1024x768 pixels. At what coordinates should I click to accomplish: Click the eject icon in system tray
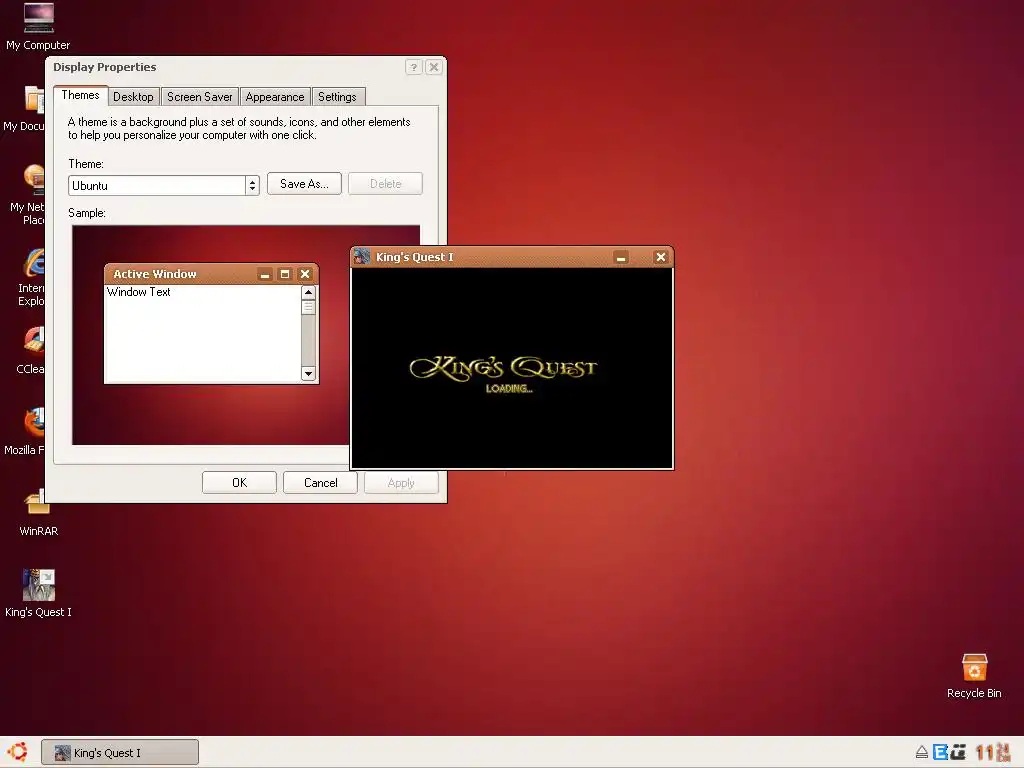(921, 753)
